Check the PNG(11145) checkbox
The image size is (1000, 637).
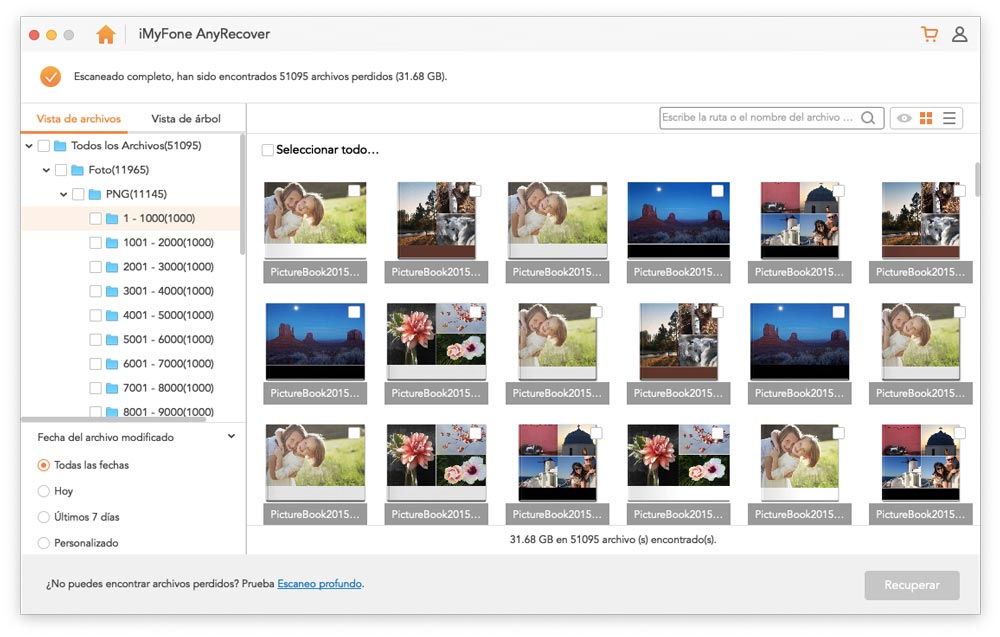(x=78, y=194)
